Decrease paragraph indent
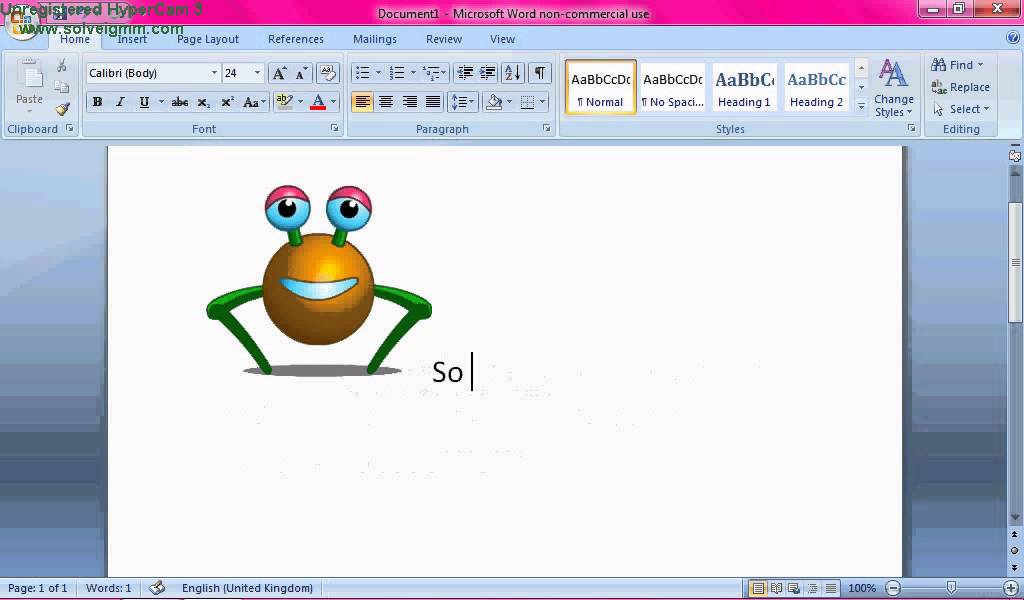The width and height of the screenshot is (1024, 600). 465,73
